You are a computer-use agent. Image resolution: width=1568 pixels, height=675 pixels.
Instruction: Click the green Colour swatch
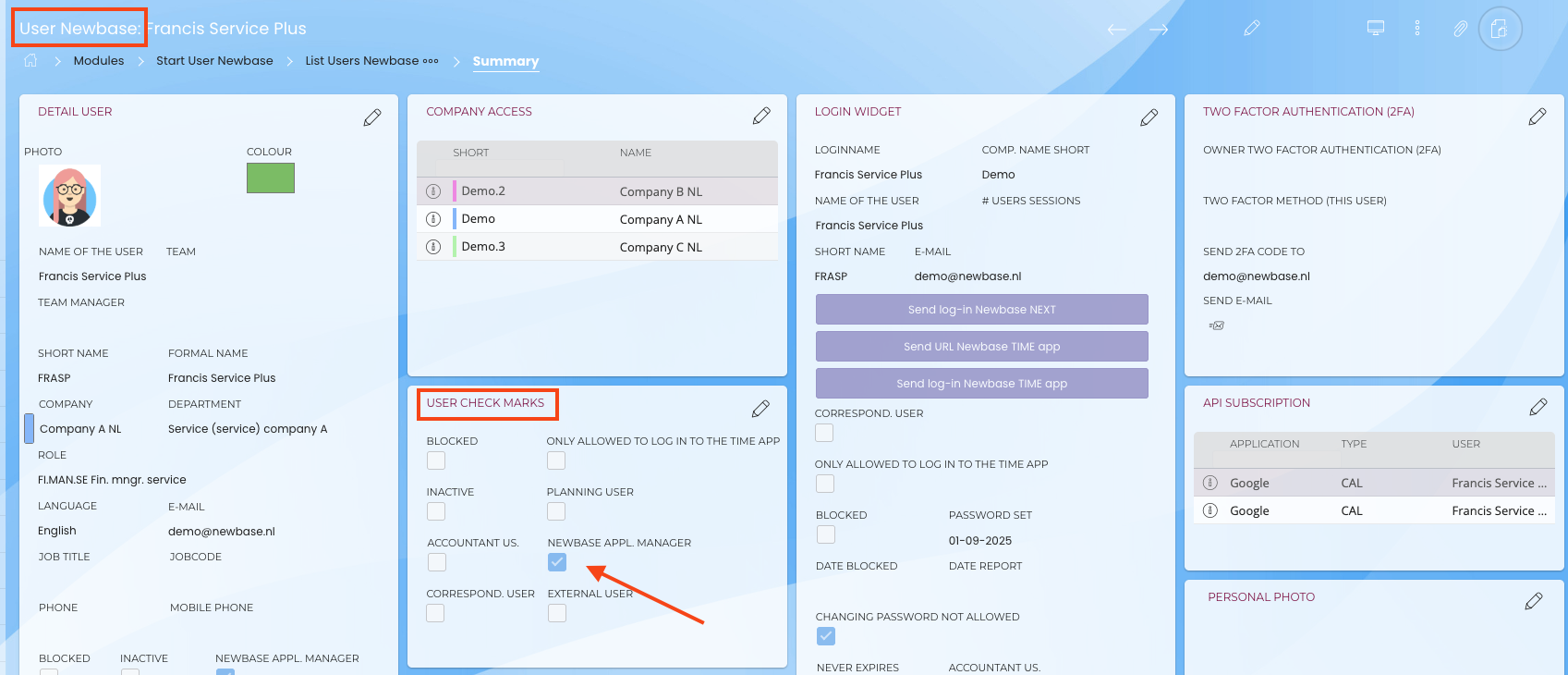271,178
